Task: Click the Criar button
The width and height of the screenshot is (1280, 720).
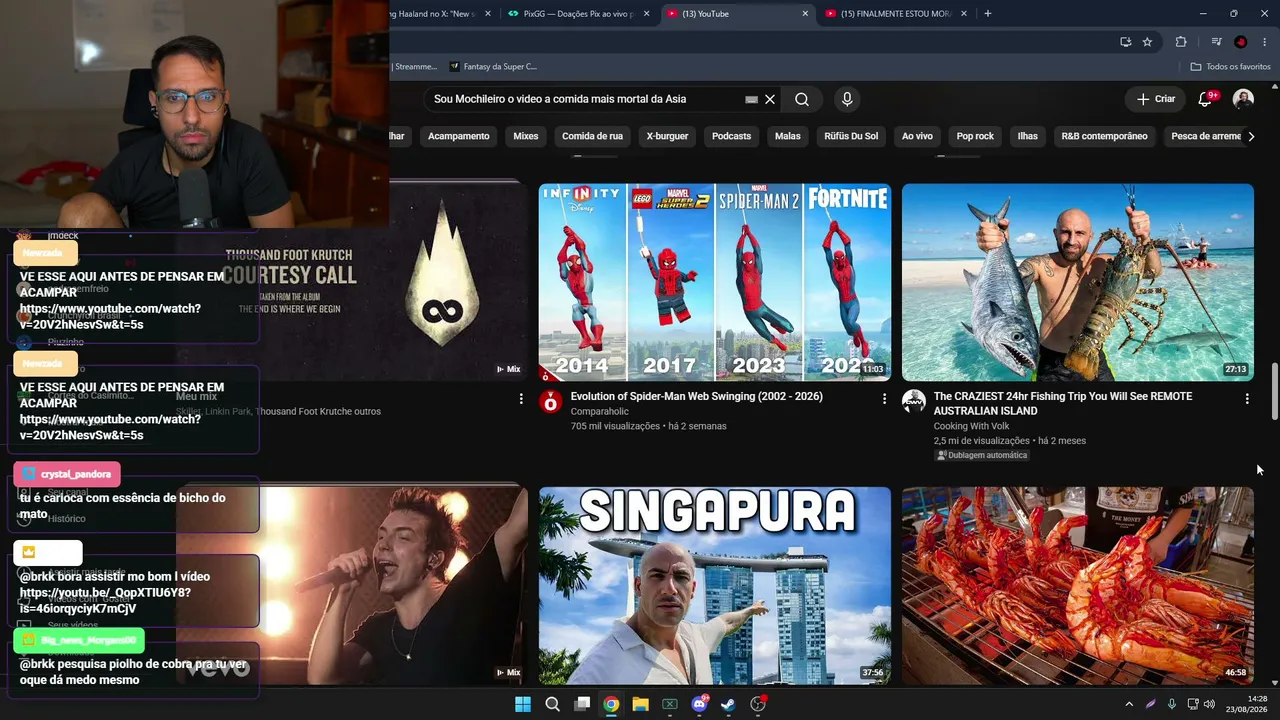Action: click(1156, 99)
